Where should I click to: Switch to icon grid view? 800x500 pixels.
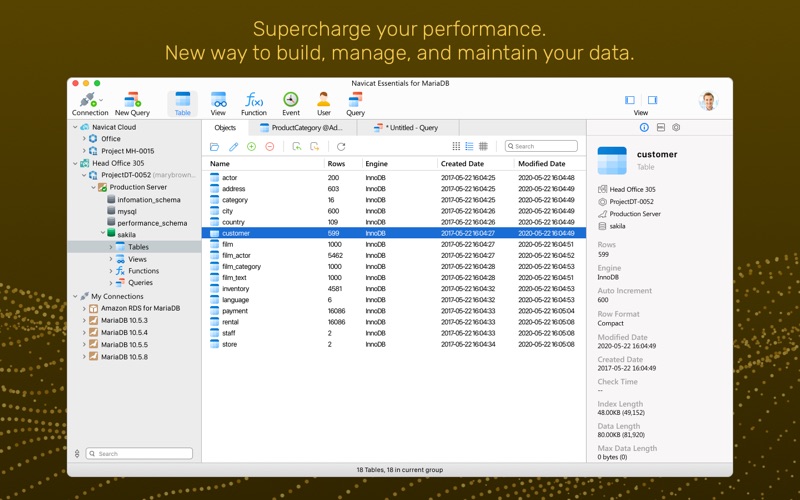pyautogui.click(x=456, y=146)
